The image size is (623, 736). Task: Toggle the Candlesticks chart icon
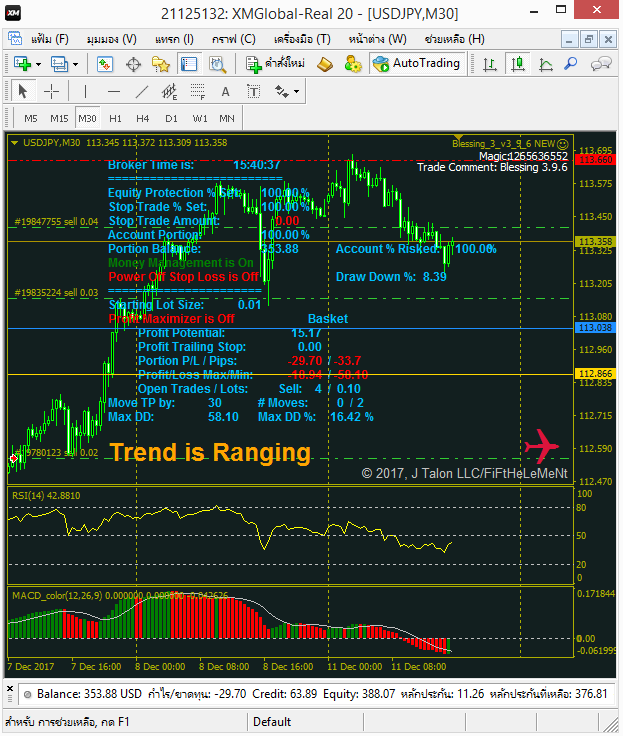(518, 64)
